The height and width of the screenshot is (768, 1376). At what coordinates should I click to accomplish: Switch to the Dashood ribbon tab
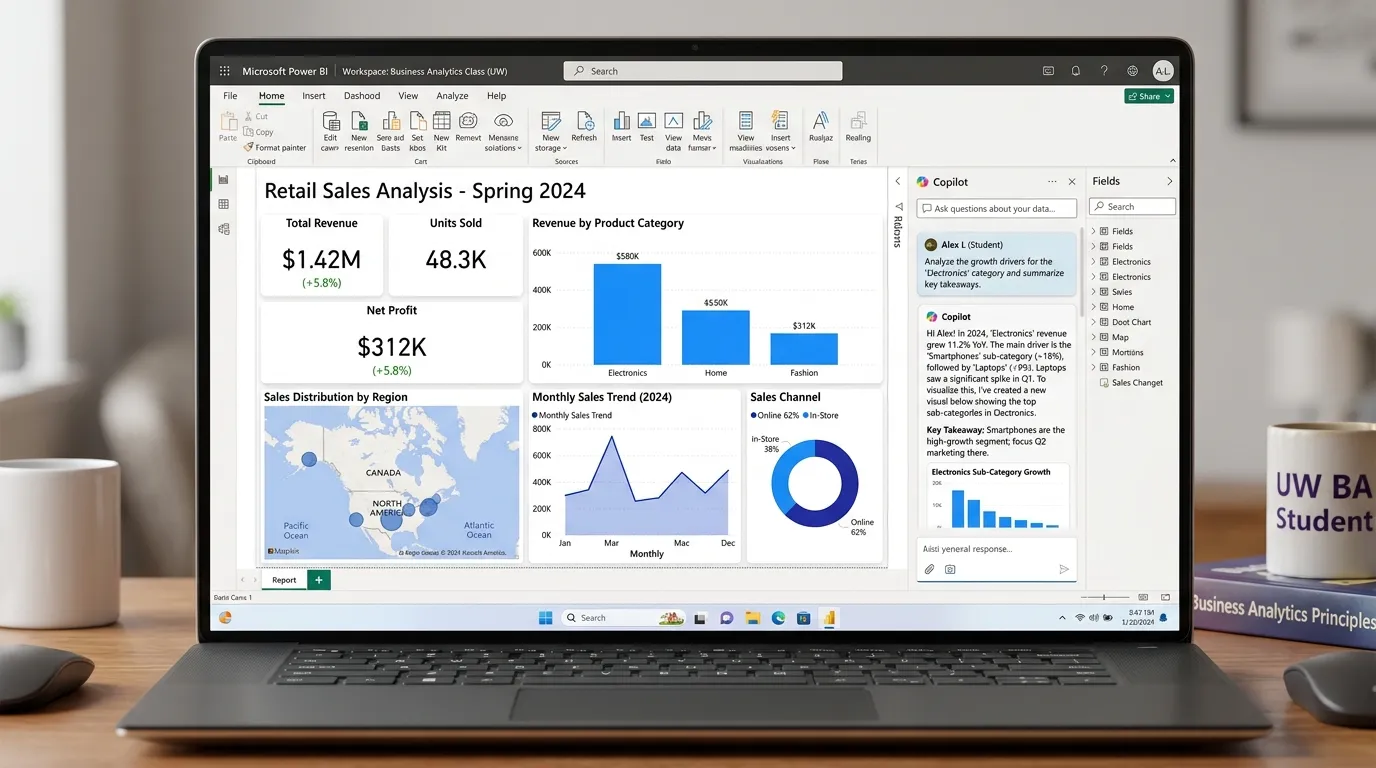362,96
